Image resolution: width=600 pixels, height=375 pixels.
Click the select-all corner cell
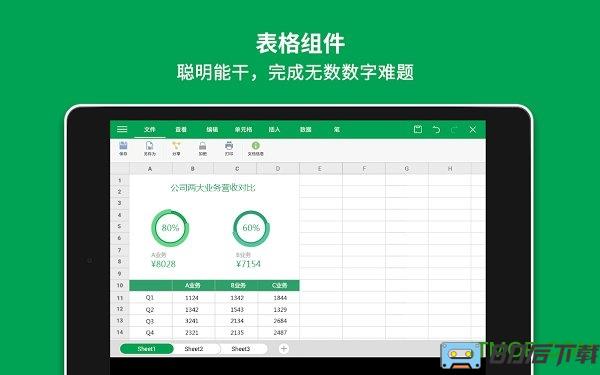pos(120,168)
